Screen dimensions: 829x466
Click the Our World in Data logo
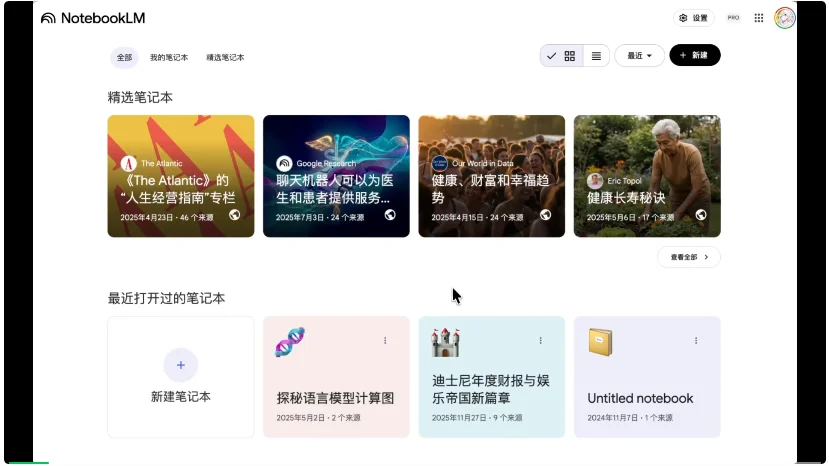coord(439,163)
